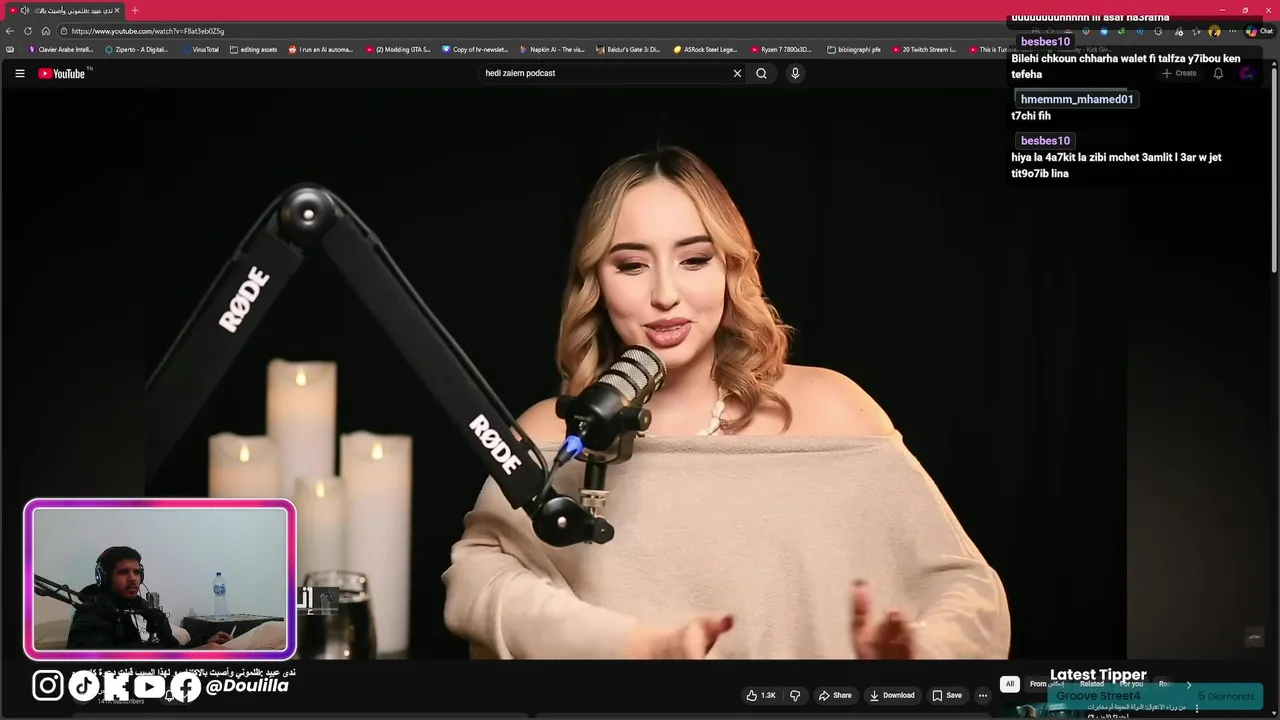The width and height of the screenshot is (1280, 720).
Task: Open the browser Chat sidebar button
Action: click(1259, 31)
